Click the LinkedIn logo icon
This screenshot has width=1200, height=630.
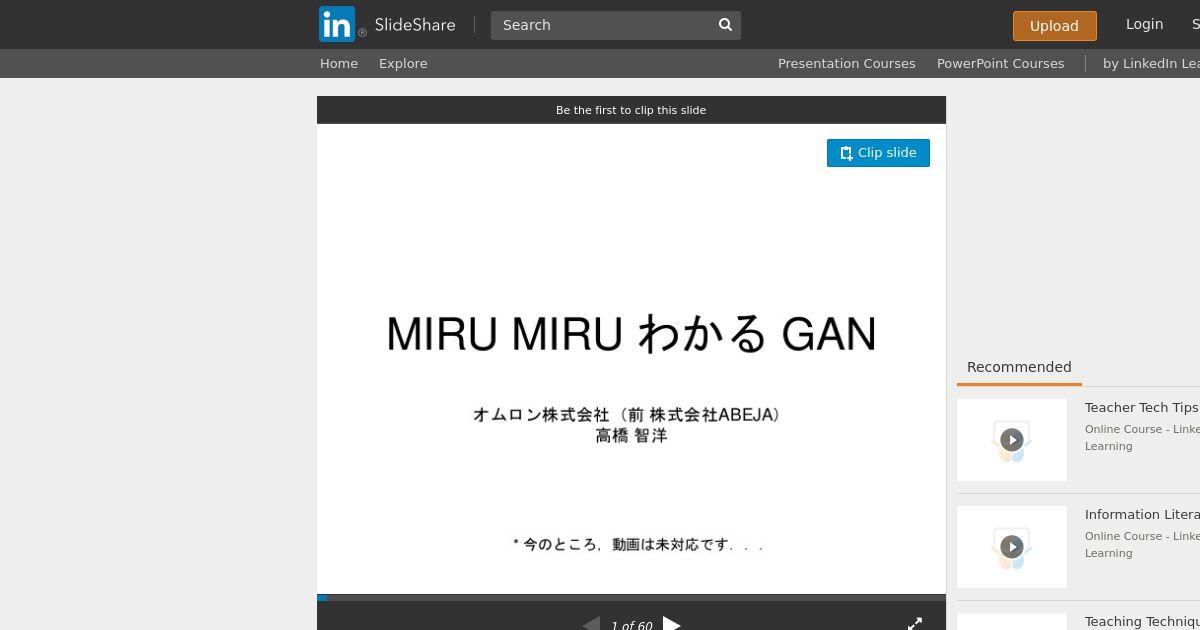(337, 24)
